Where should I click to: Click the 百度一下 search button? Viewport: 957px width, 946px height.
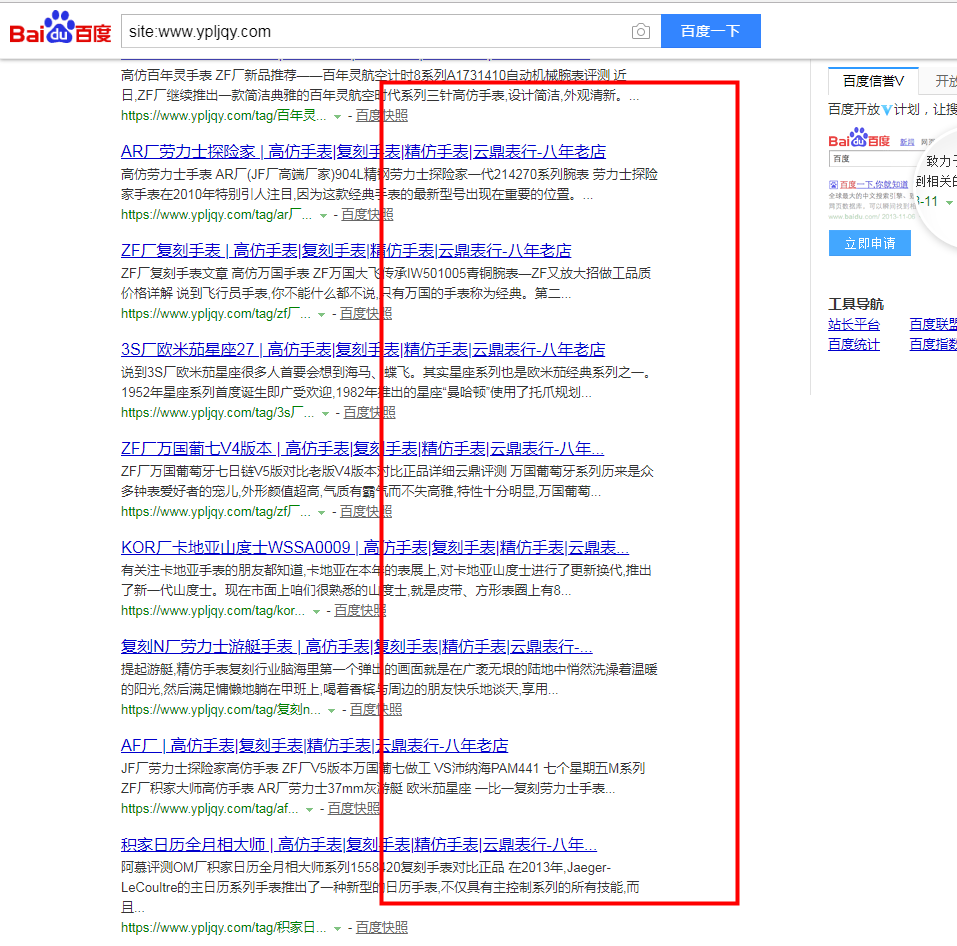point(710,31)
